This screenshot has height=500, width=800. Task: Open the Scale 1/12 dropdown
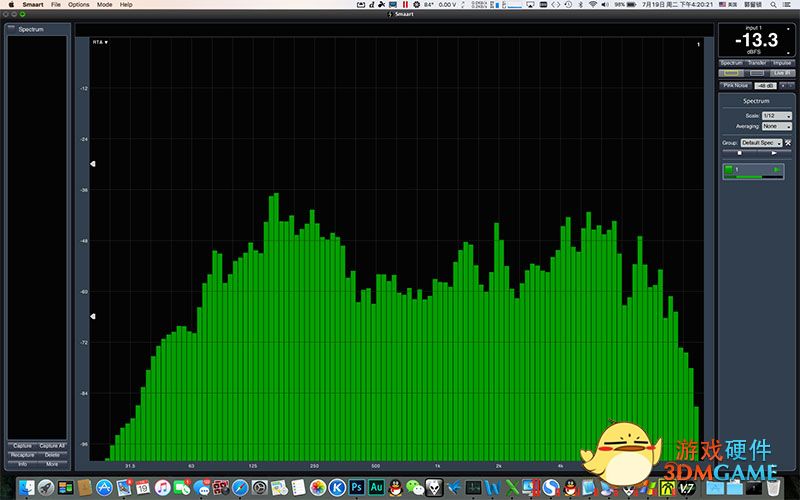(x=776, y=116)
